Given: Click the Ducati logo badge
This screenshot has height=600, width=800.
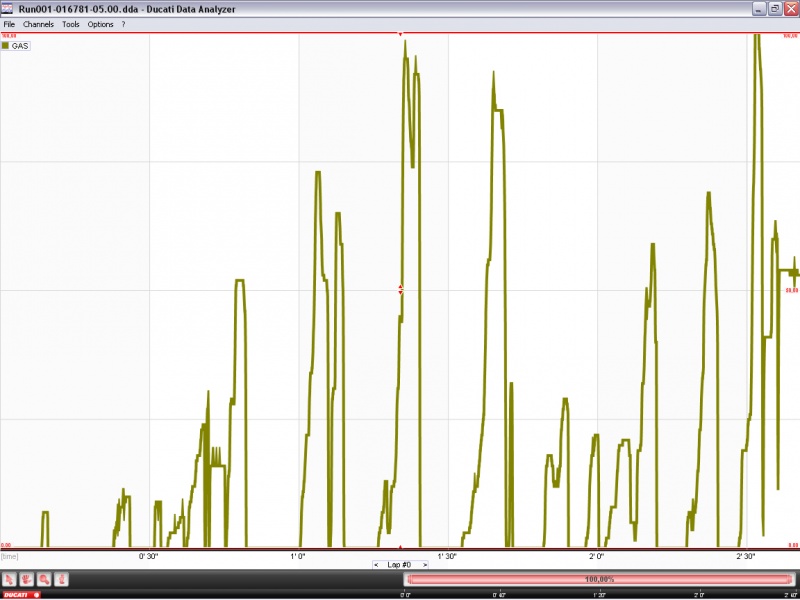Looking at the screenshot, I should click(20, 595).
